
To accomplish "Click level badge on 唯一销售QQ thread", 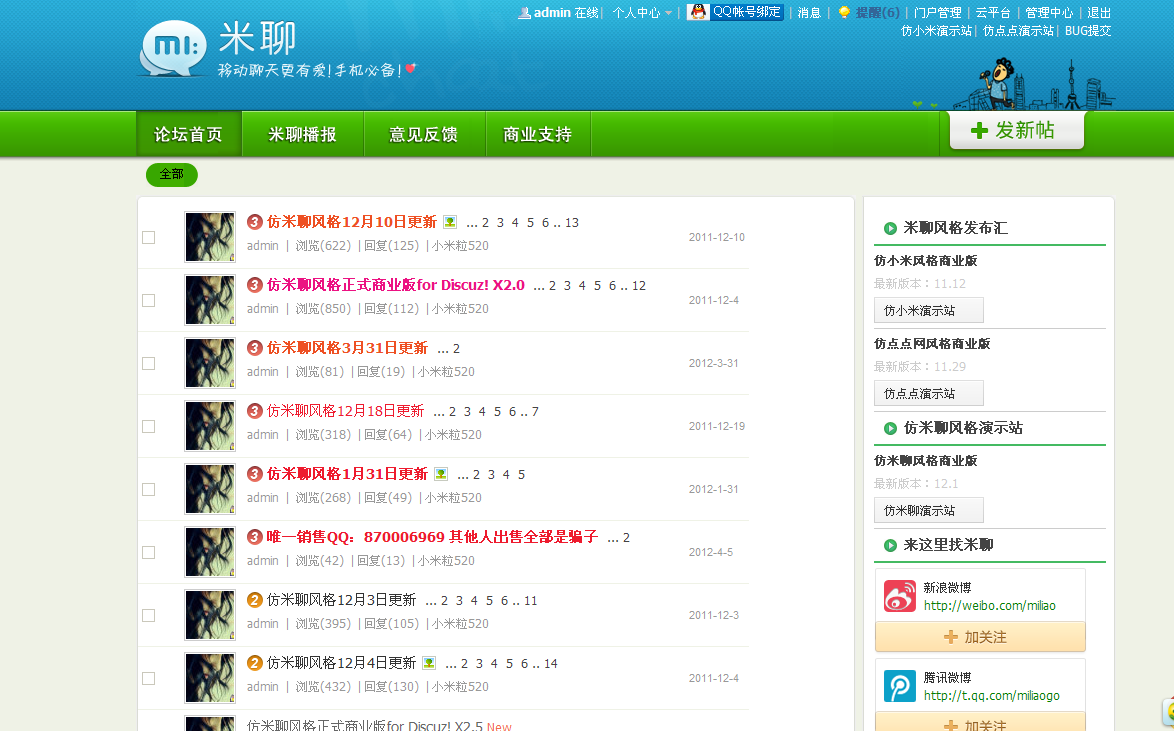I will pos(255,537).
